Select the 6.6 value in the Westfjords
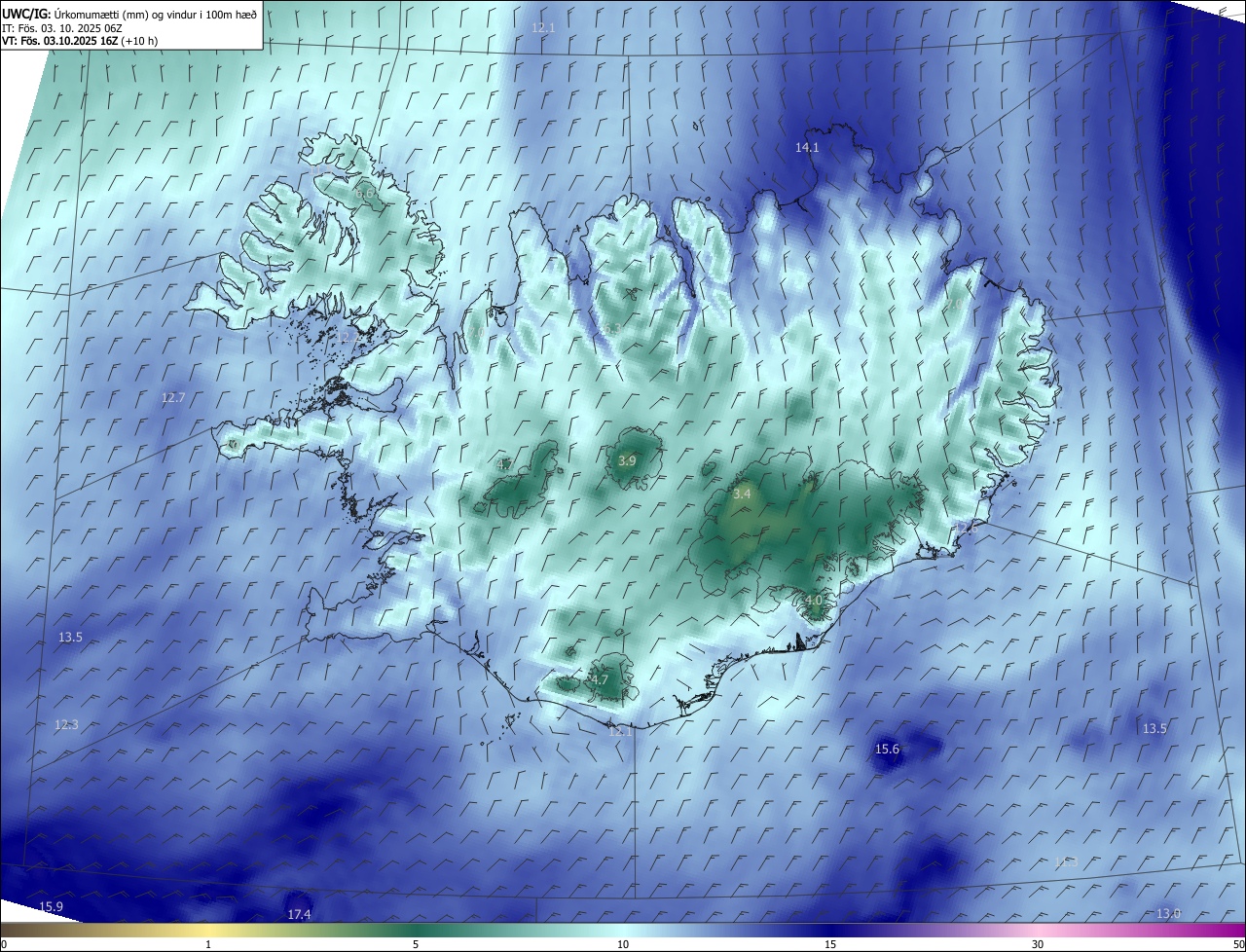Image resolution: width=1246 pixels, height=952 pixels. coord(365,194)
